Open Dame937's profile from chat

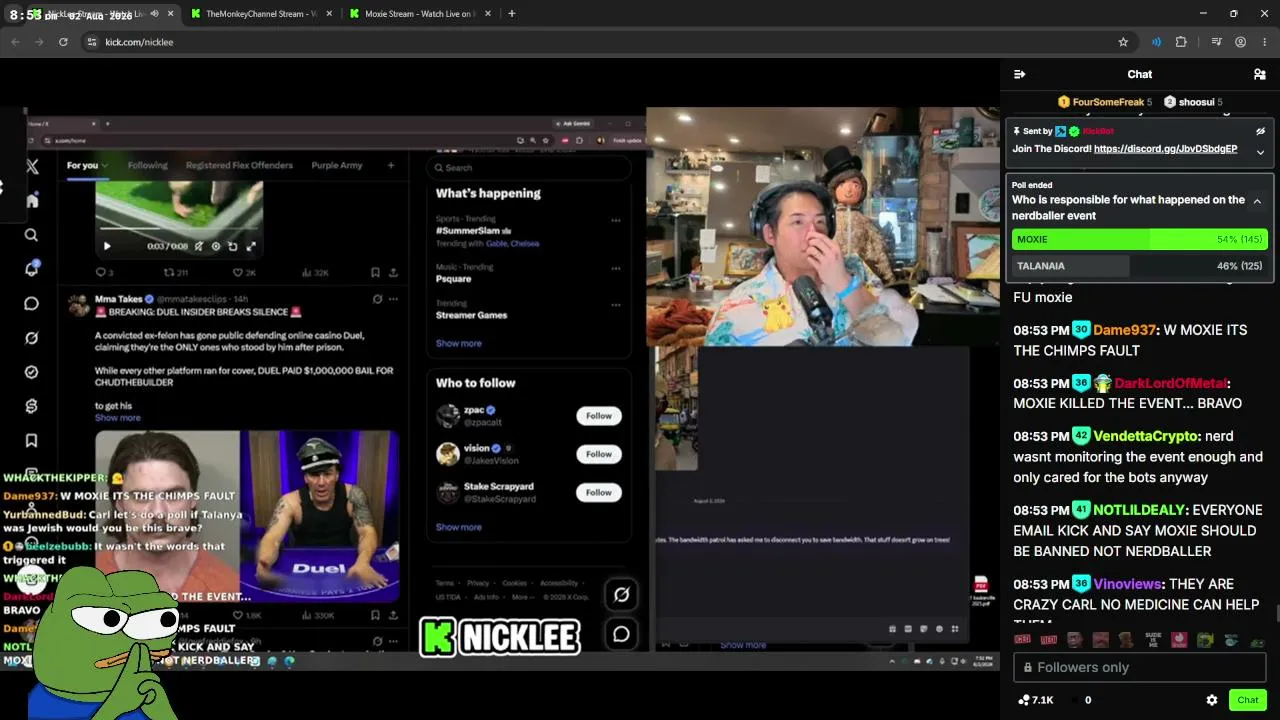coord(1124,330)
